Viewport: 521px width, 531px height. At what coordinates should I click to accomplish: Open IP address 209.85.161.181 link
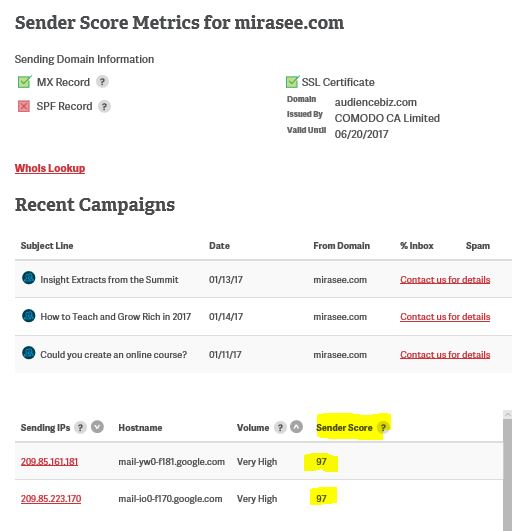pos(49,462)
